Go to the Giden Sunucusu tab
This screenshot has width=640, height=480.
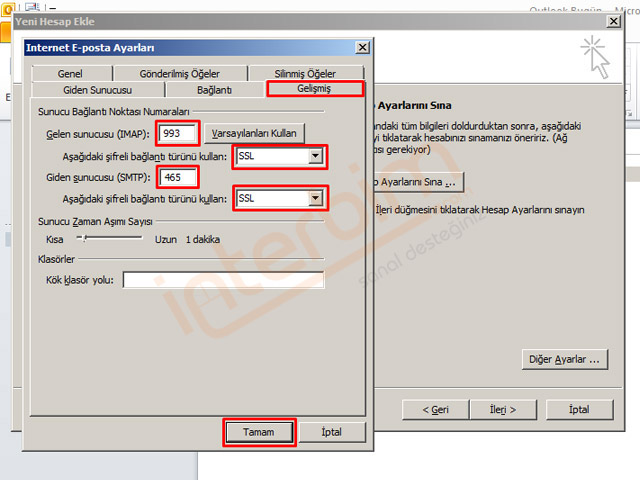tap(97, 90)
